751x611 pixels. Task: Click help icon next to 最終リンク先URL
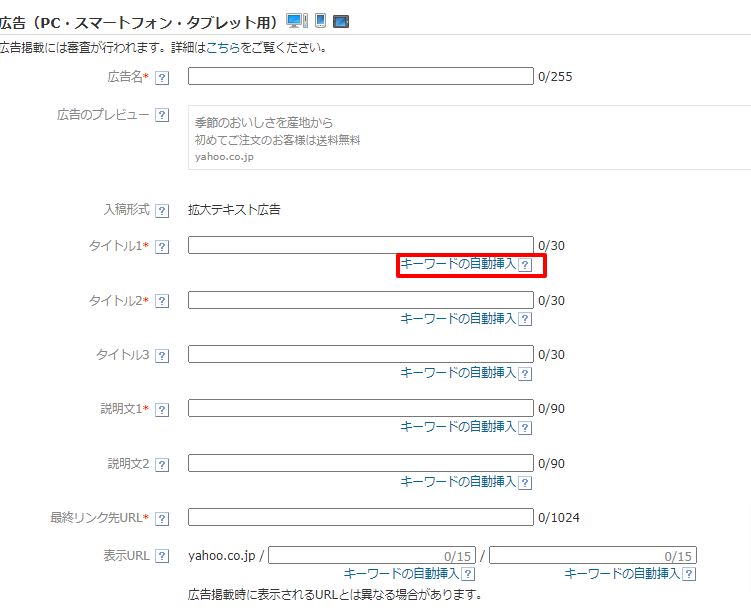162,519
